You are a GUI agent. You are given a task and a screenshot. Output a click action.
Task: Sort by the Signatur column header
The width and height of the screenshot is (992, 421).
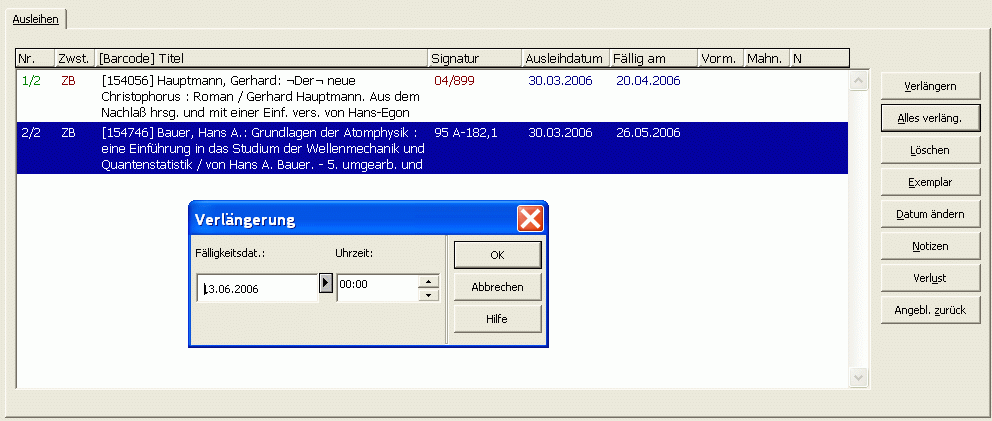click(474, 59)
